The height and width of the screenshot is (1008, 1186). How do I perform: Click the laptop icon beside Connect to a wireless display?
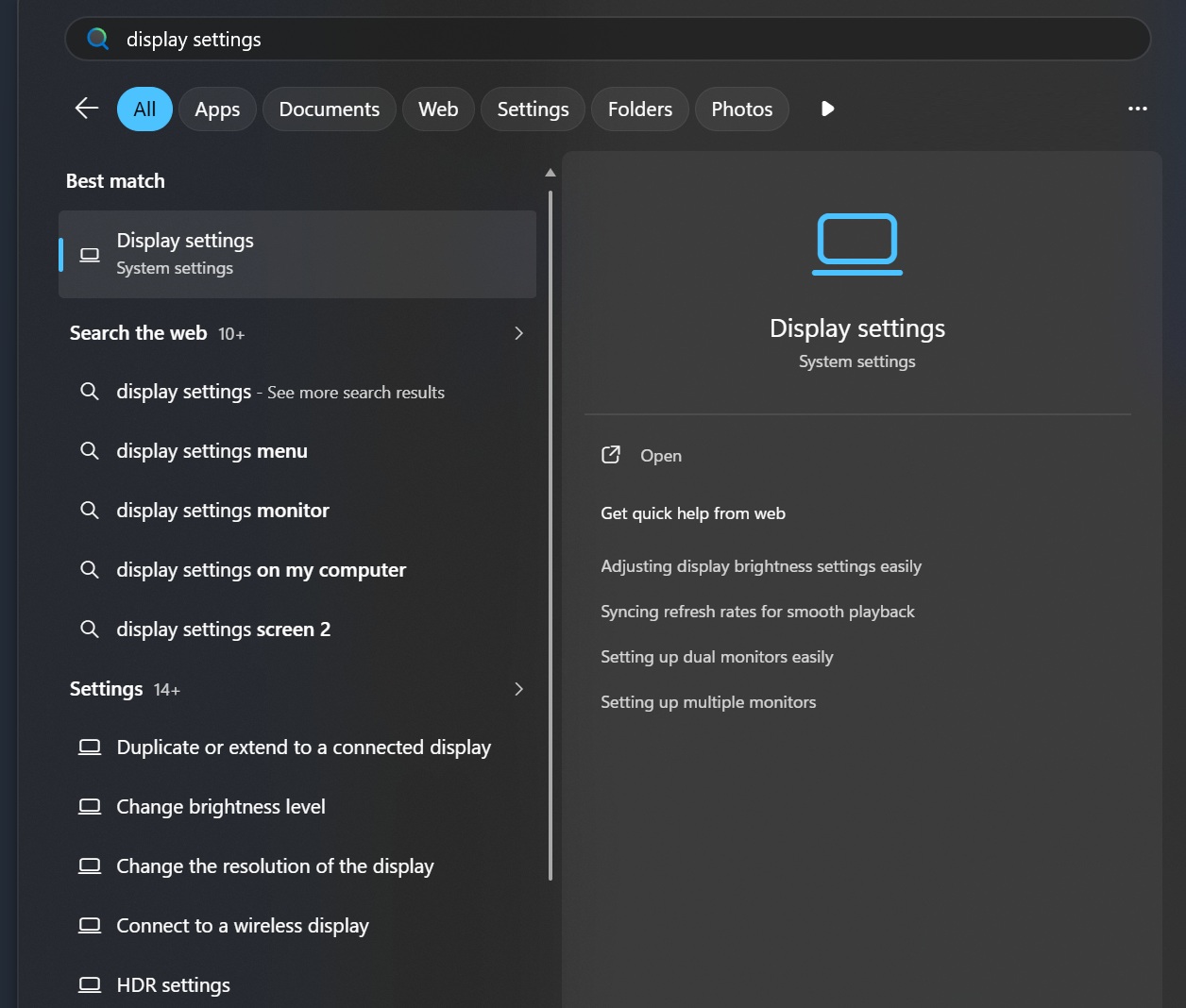tap(90, 926)
